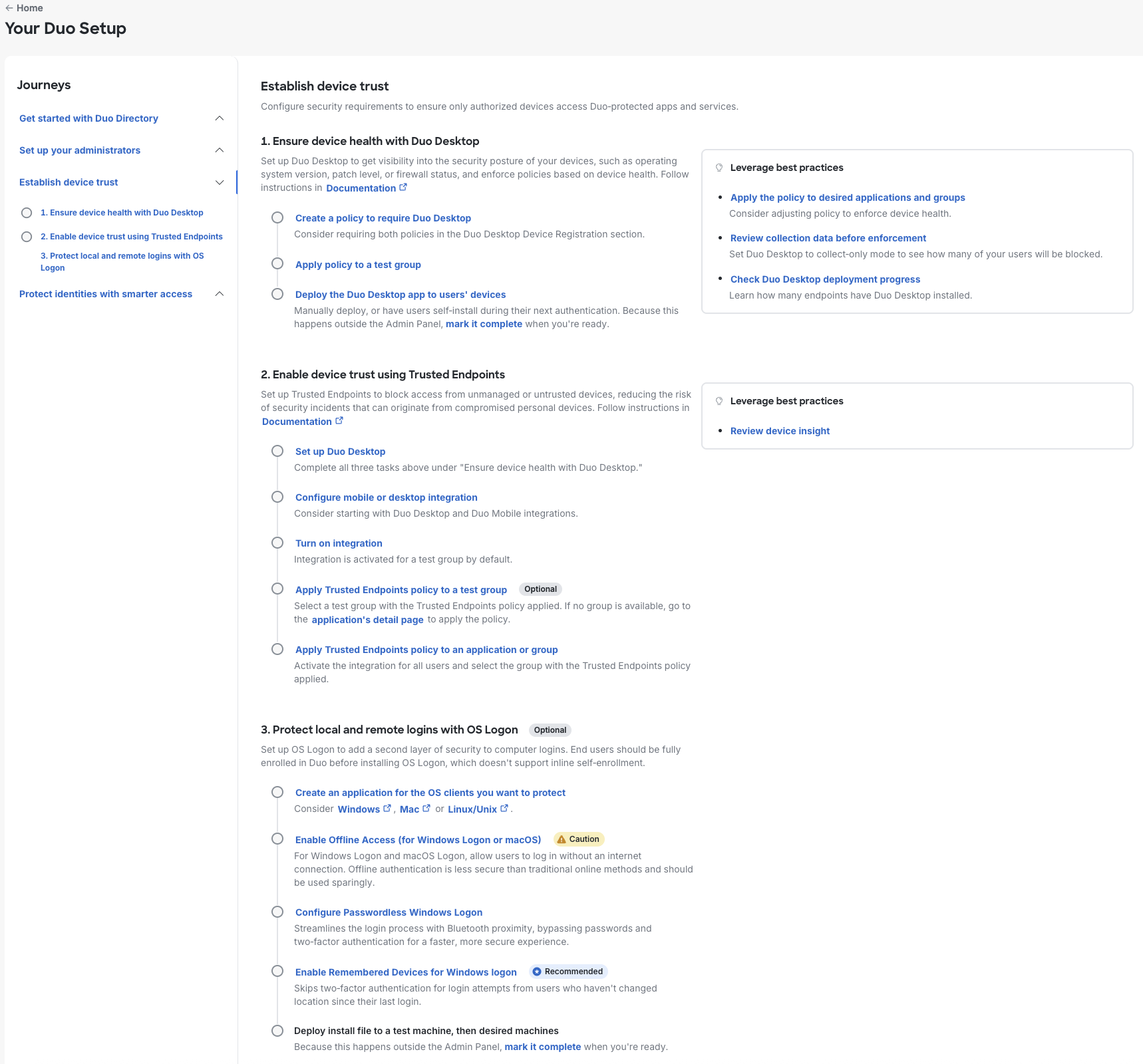The width and height of the screenshot is (1143, 1064).
Task: Toggle sidebar circle for Ensure device health step
Action: click(x=27, y=213)
